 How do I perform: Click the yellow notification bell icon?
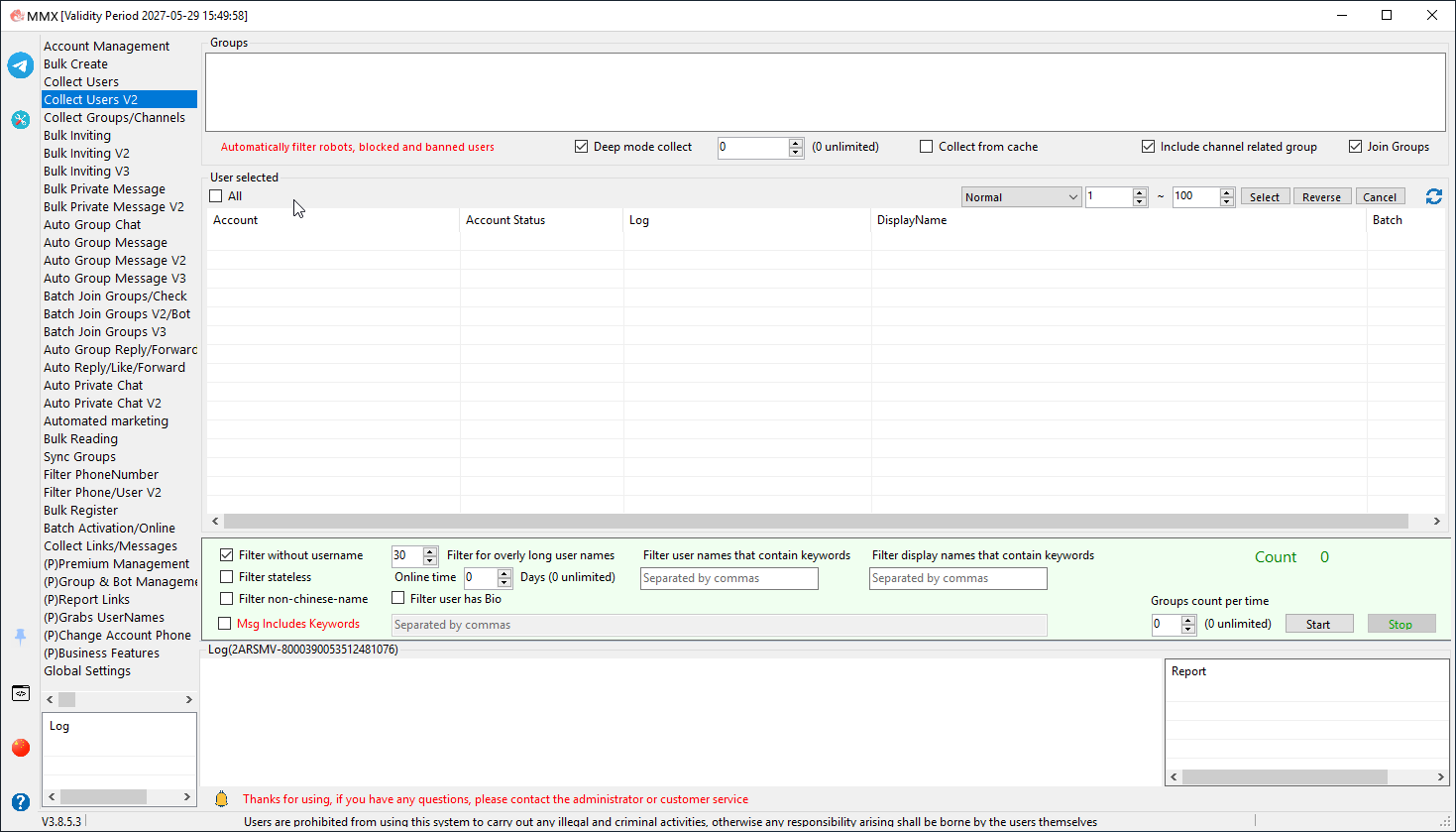click(x=222, y=798)
